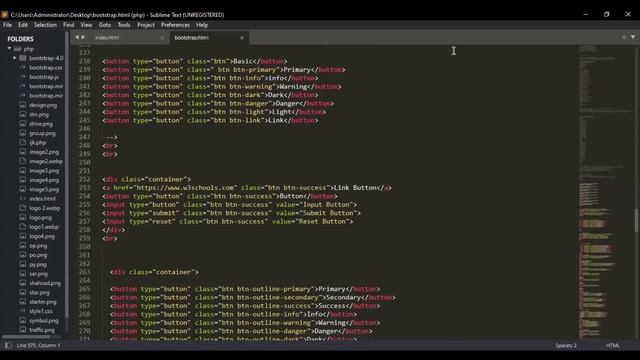Expand the bootstrap-4.0 folder arrow

tap(15, 58)
